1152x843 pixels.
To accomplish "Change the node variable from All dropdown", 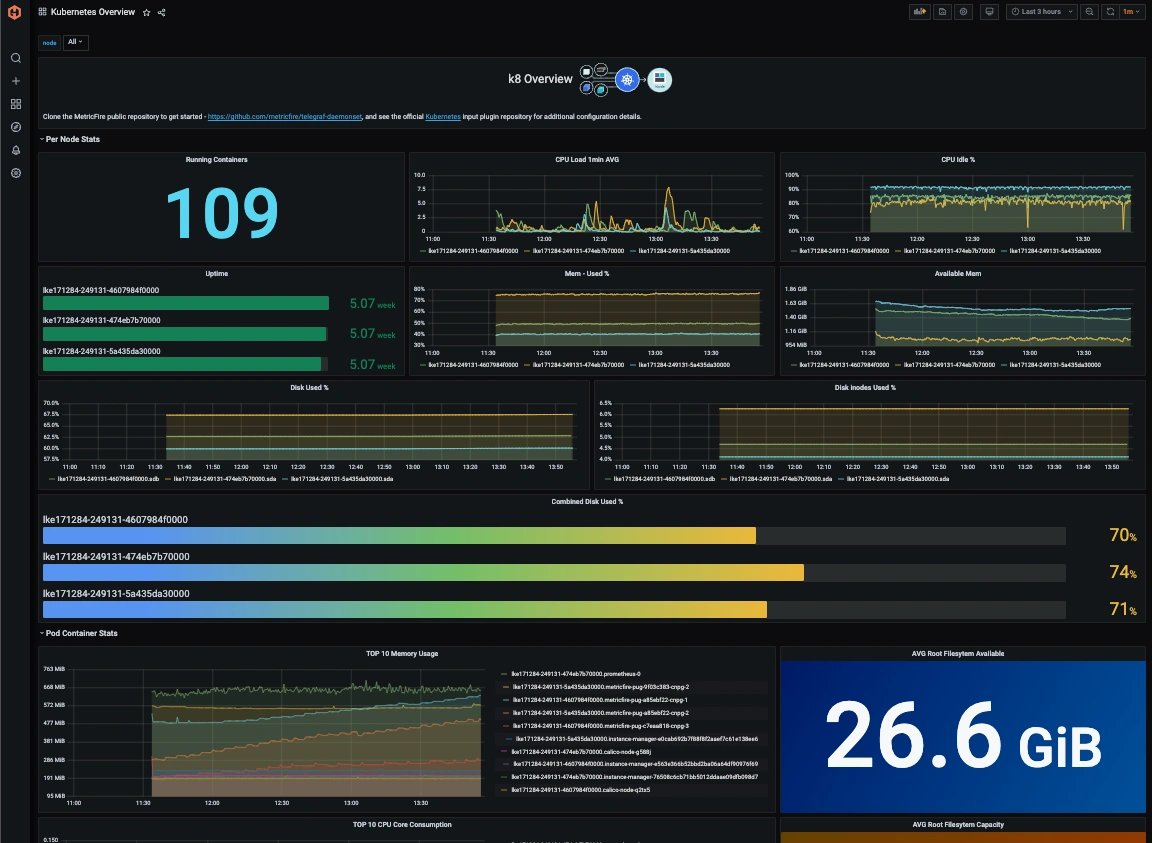I will point(75,42).
